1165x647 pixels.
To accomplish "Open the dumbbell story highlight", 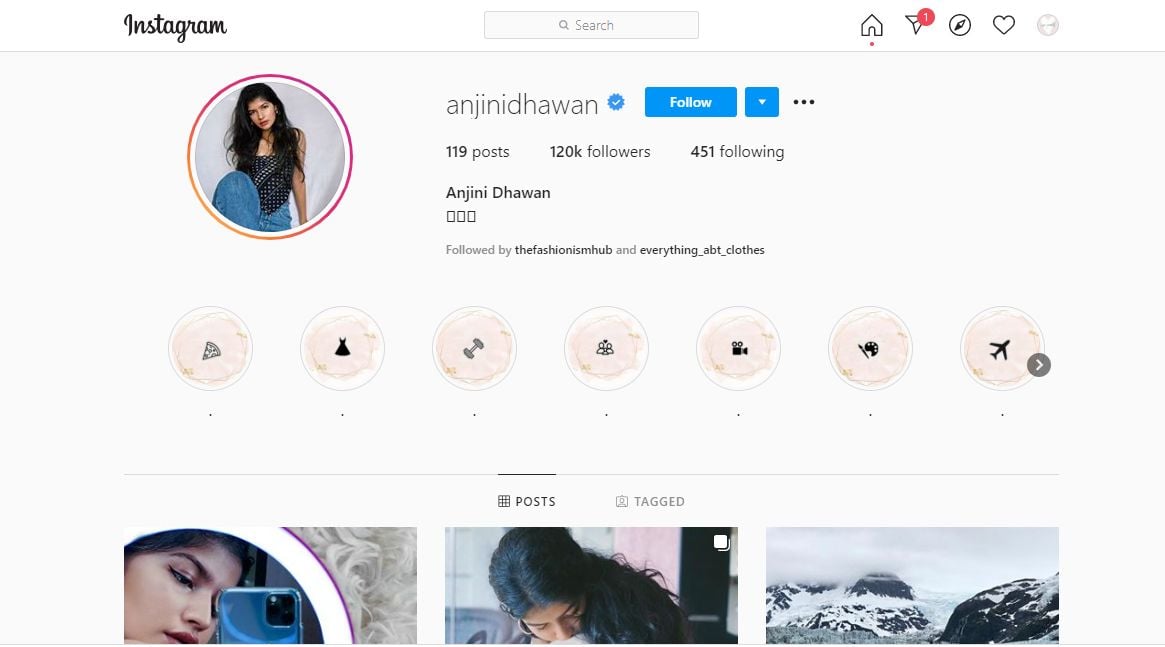I will click(x=474, y=348).
